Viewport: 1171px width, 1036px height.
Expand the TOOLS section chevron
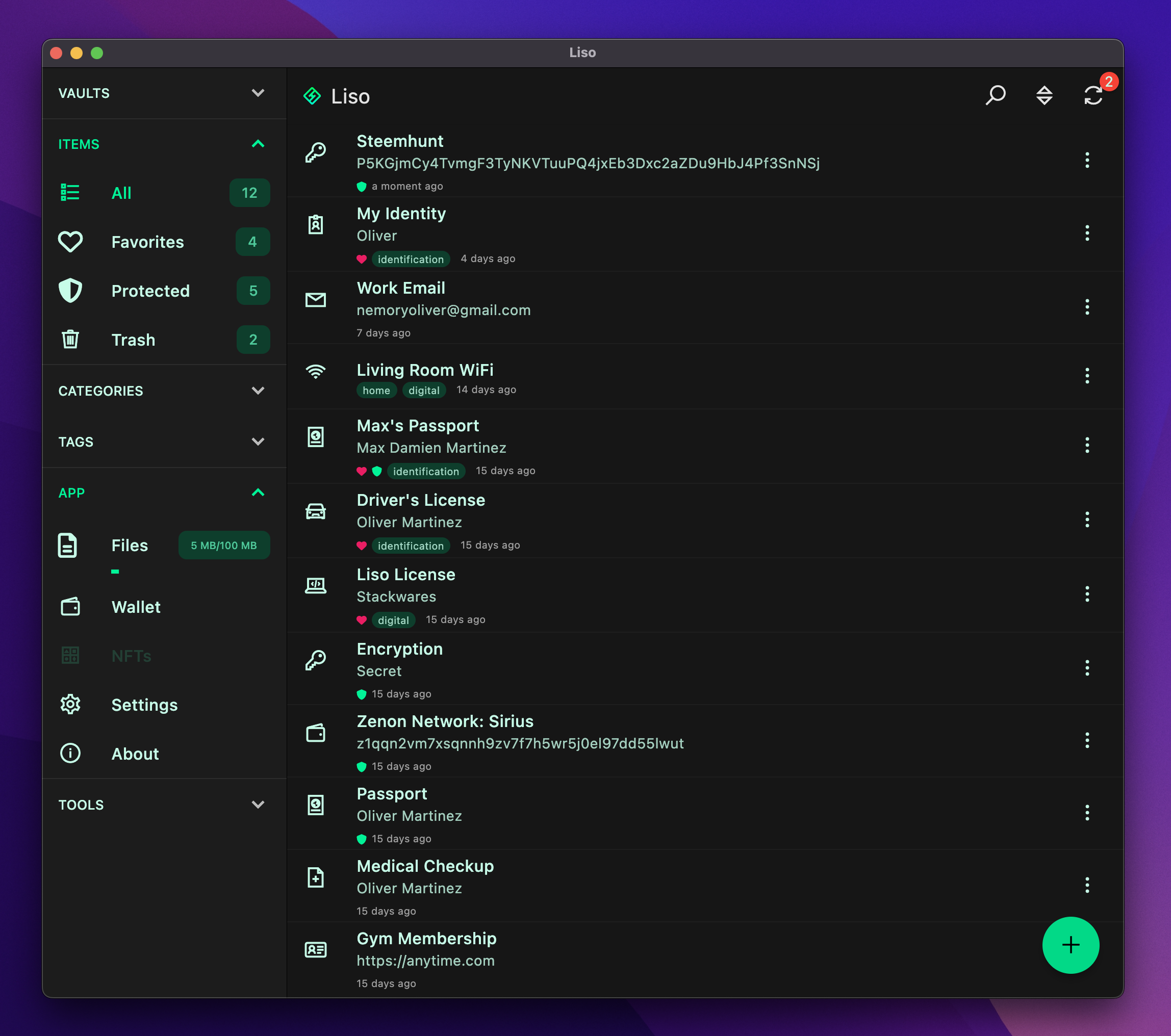tap(259, 805)
